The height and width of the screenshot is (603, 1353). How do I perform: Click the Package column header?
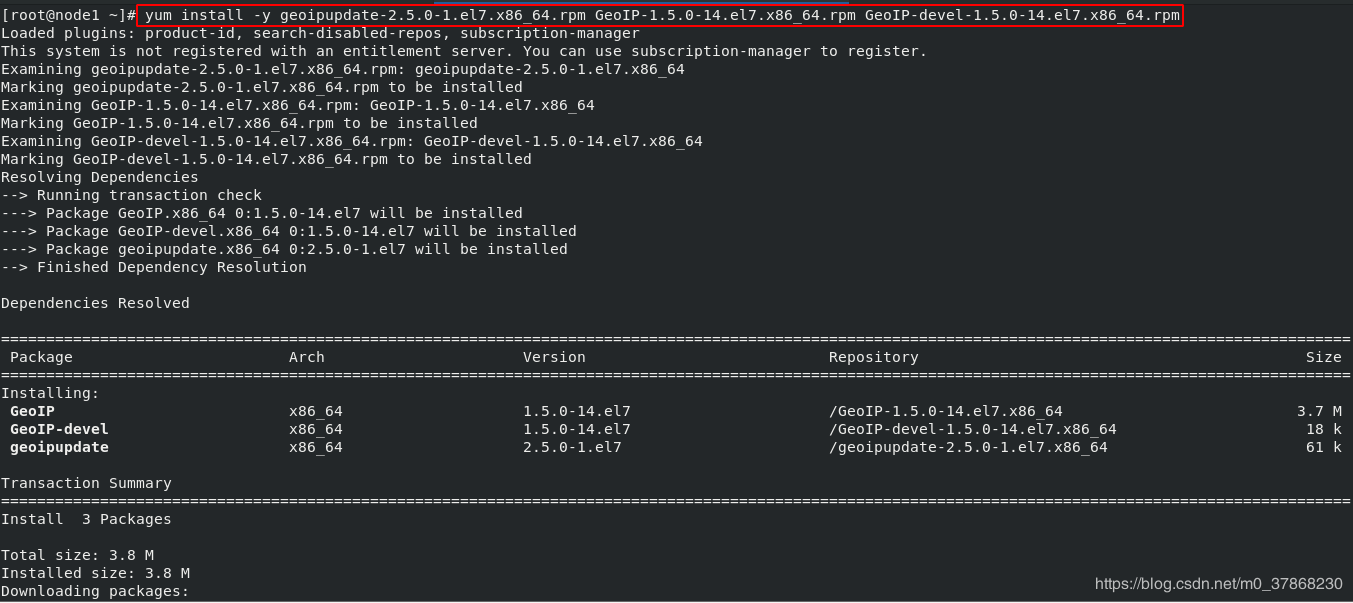pyautogui.click(x=41, y=357)
